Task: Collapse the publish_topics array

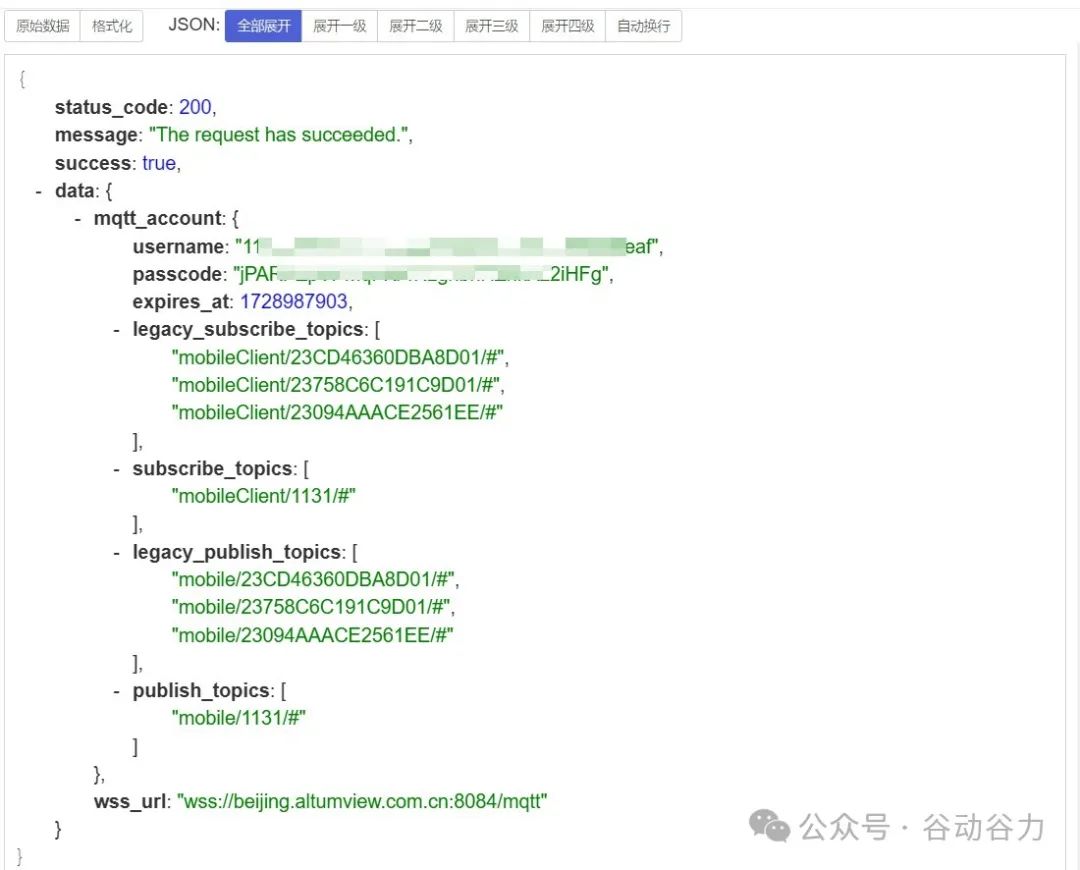Action: tap(117, 691)
